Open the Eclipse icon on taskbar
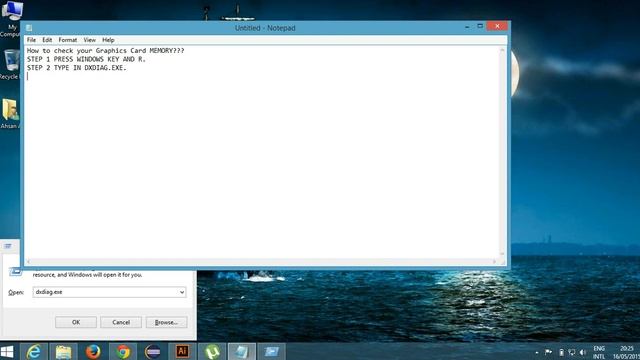The height and width of the screenshot is (360, 640). pyautogui.click(x=153, y=351)
